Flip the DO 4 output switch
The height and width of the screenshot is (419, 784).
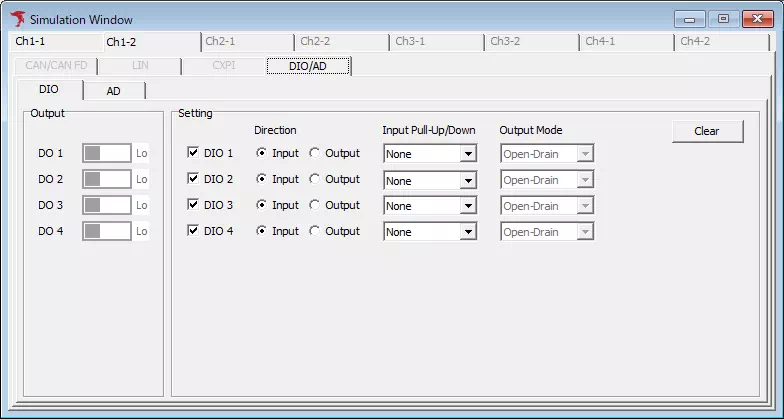pyautogui.click(x=107, y=231)
